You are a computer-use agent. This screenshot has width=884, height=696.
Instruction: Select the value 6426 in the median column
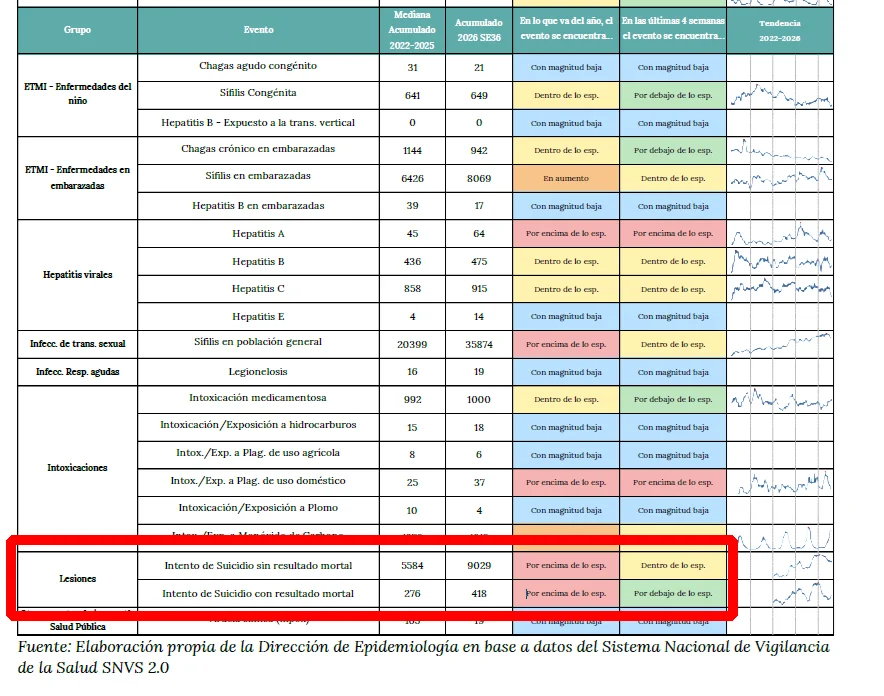click(x=412, y=178)
